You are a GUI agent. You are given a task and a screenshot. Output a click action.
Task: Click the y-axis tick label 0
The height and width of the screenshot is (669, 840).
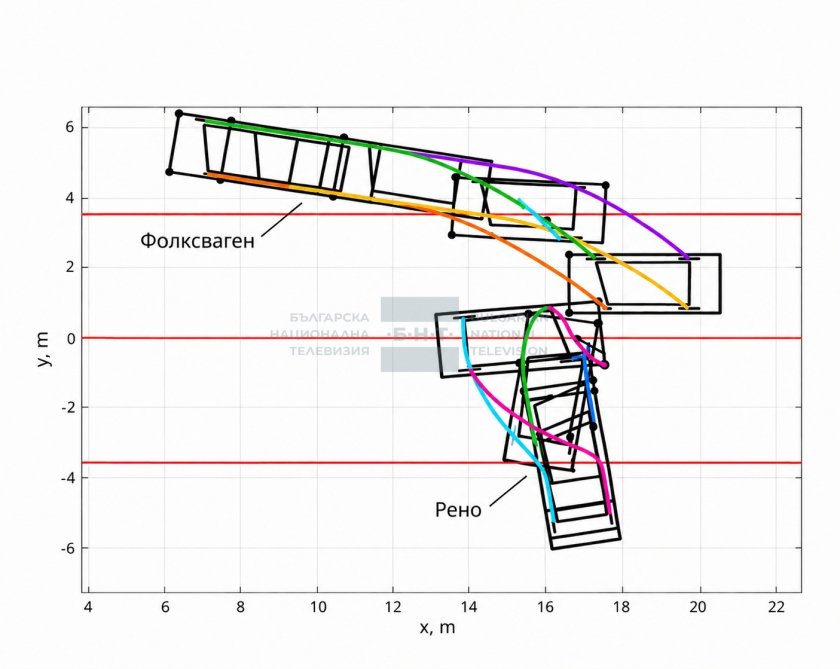70,338
